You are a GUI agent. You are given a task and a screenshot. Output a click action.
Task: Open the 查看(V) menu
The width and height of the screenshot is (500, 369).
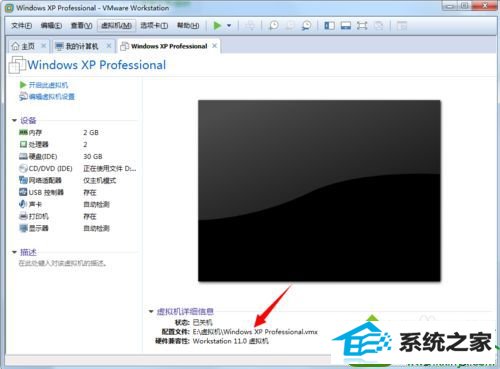(81, 25)
